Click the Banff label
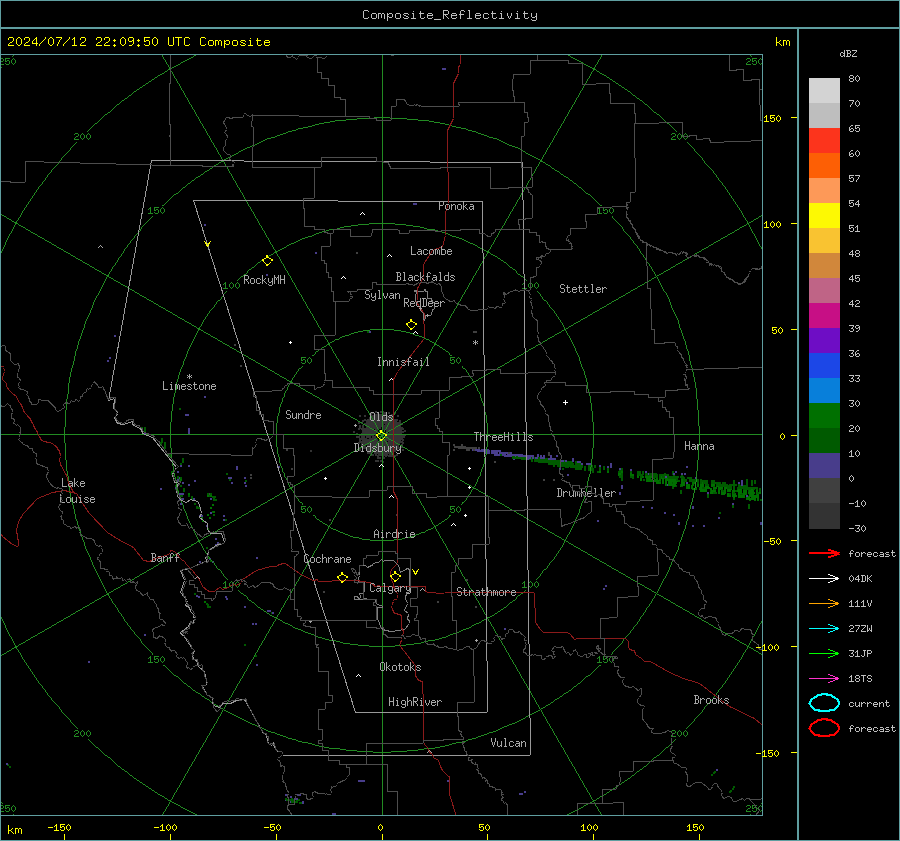 point(165,557)
